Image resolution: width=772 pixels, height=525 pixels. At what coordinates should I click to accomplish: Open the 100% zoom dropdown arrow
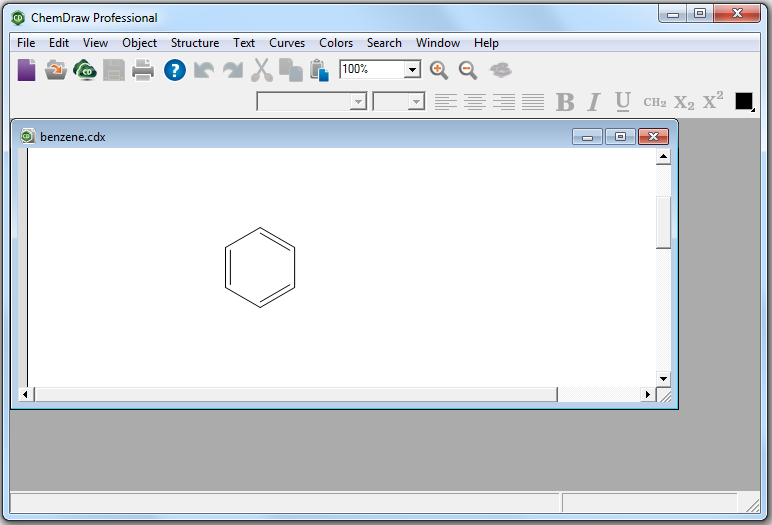pyautogui.click(x=413, y=69)
